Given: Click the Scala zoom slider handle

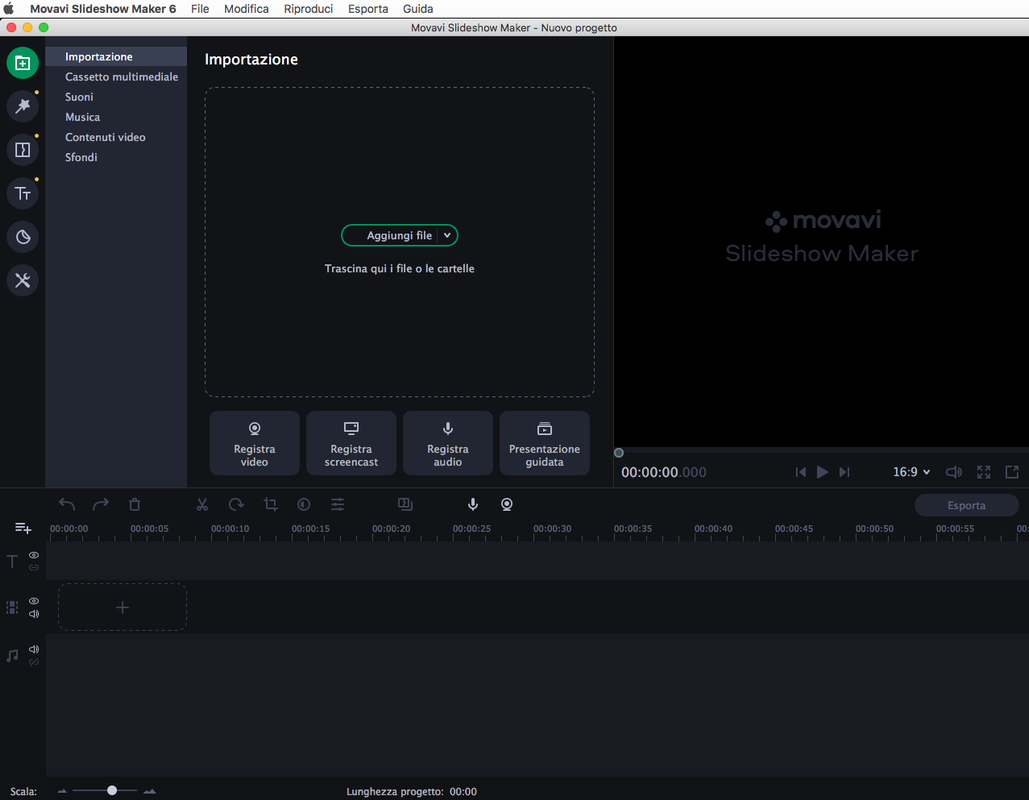Looking at the screenshot, I should pos(112,791).
